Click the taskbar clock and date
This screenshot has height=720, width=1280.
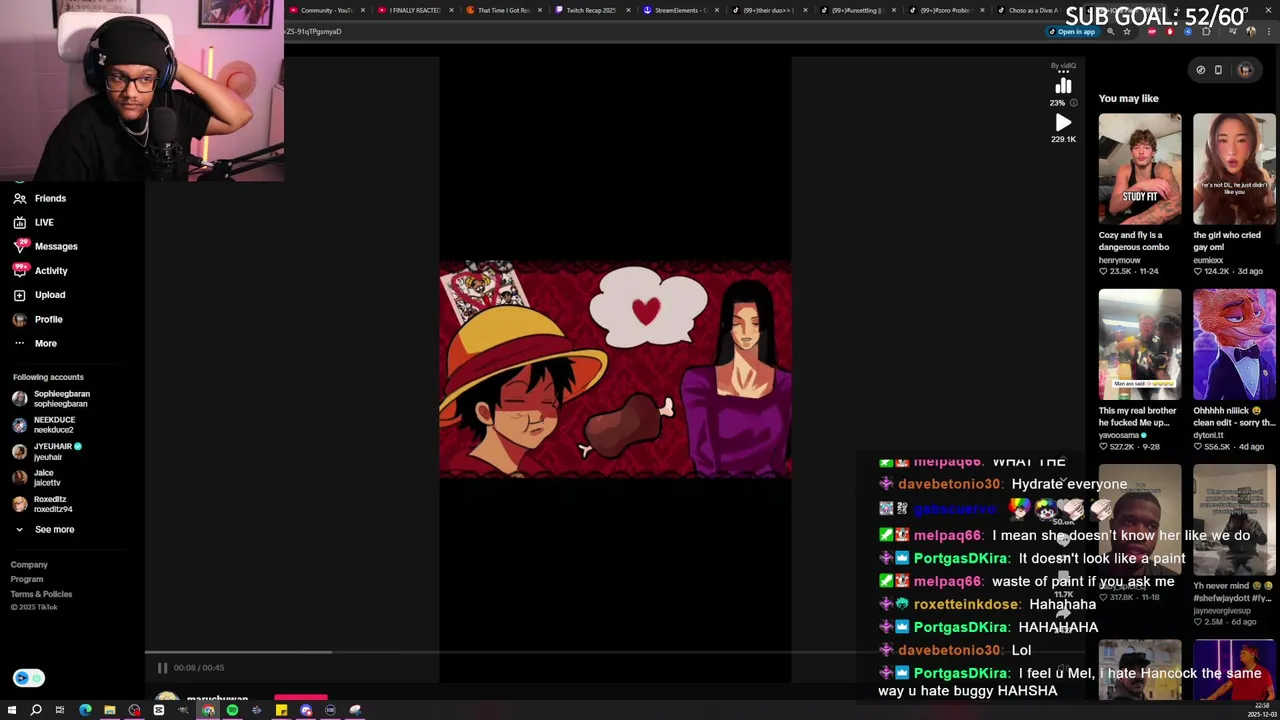pos(1262,710)
